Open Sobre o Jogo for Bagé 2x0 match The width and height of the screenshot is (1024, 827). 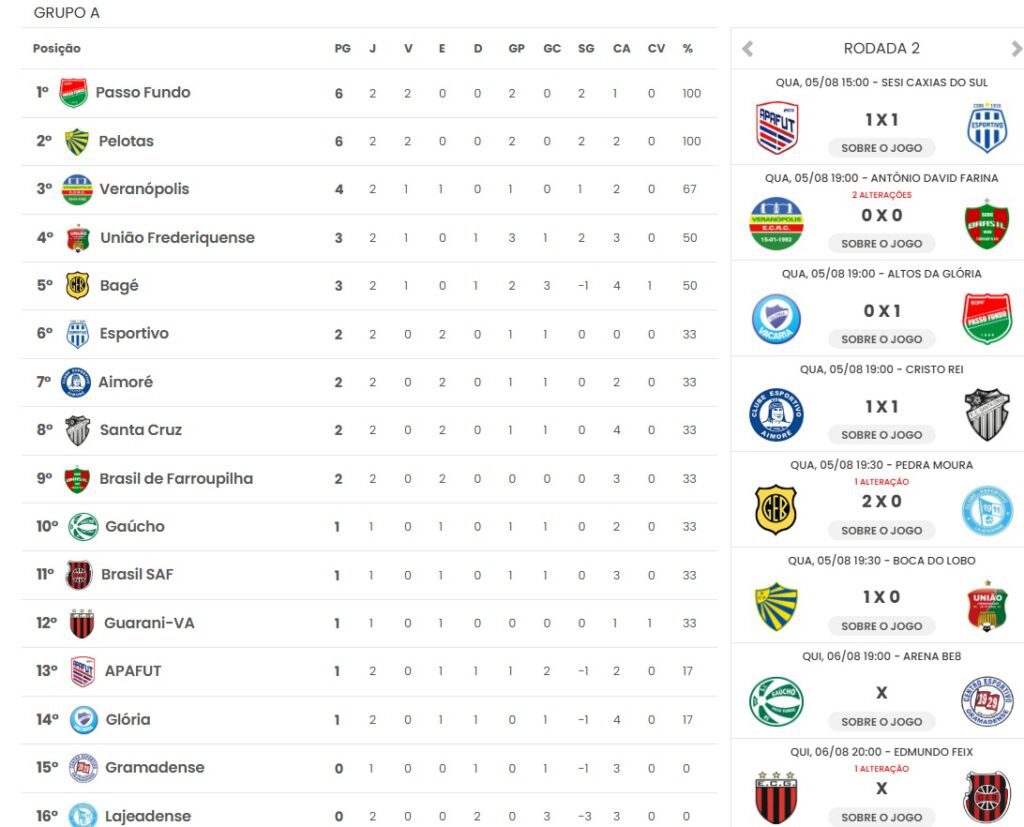882,530
